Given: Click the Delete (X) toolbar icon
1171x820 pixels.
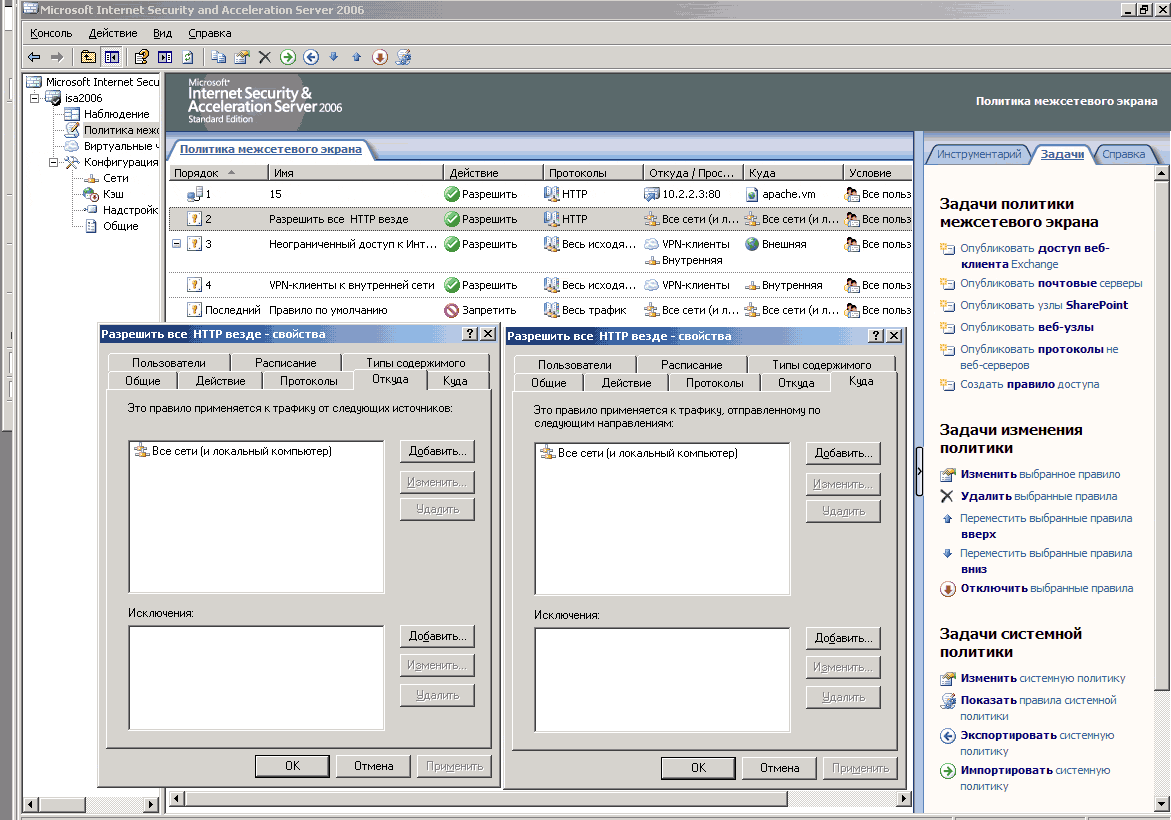Looking at the screenshot, I should pyautogui.click(x=264, y=57).
